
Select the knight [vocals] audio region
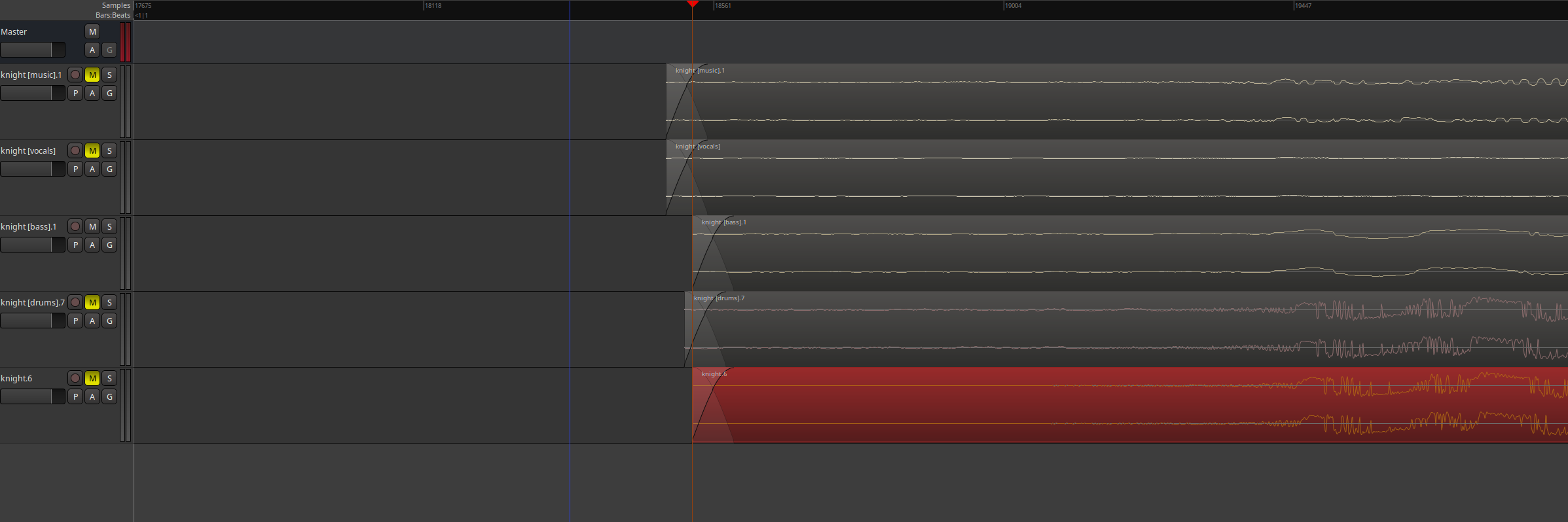pyautogui.click(x=1117, y=177)
